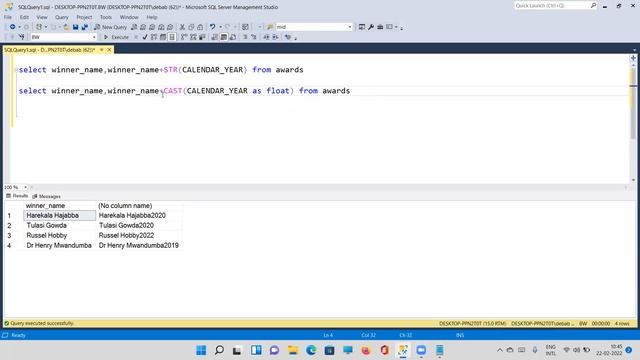This screenshot has width=640, height=360.
Task: Click the STR function in first query
Action: pos(171,70)
